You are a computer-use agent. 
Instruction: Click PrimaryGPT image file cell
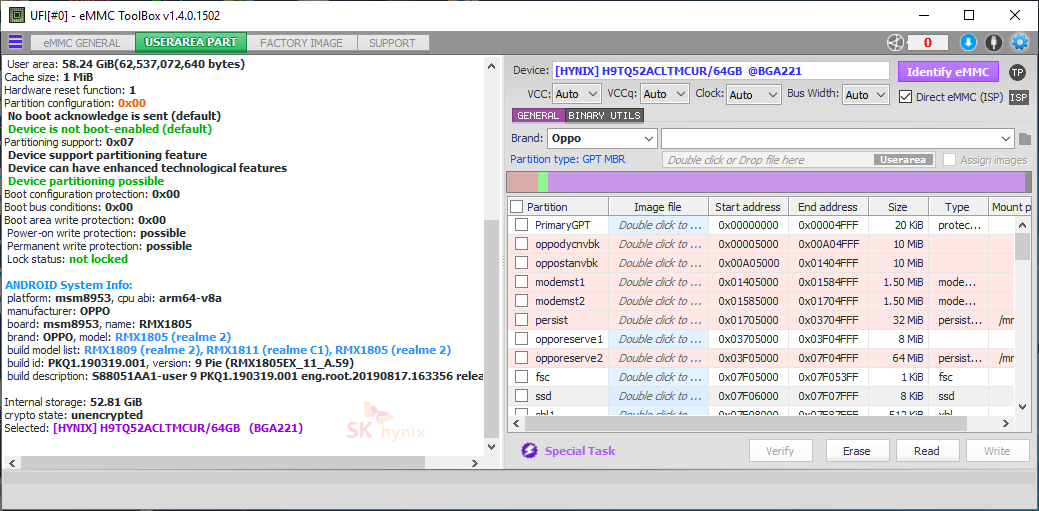[x=658, y=225]
